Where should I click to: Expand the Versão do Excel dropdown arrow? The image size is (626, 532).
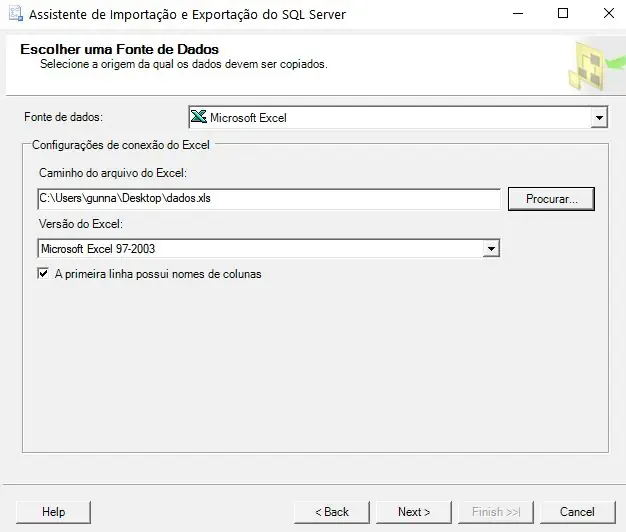tap(491, 249)
